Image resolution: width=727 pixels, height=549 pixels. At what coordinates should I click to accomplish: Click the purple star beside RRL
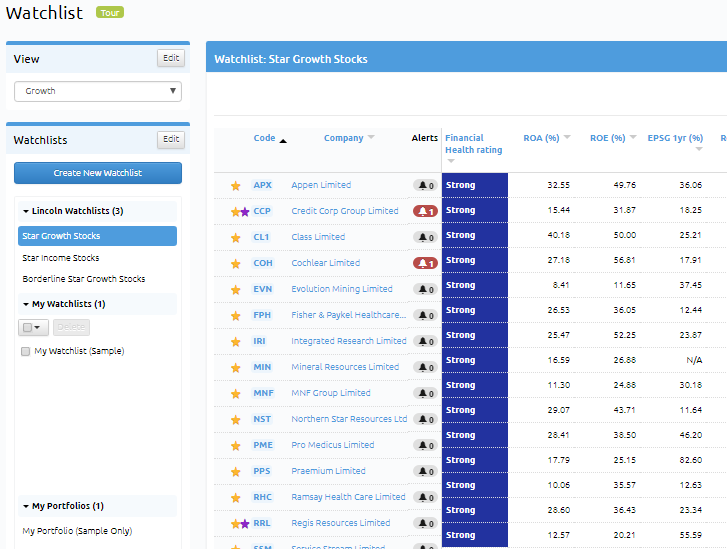pos(245,524)
